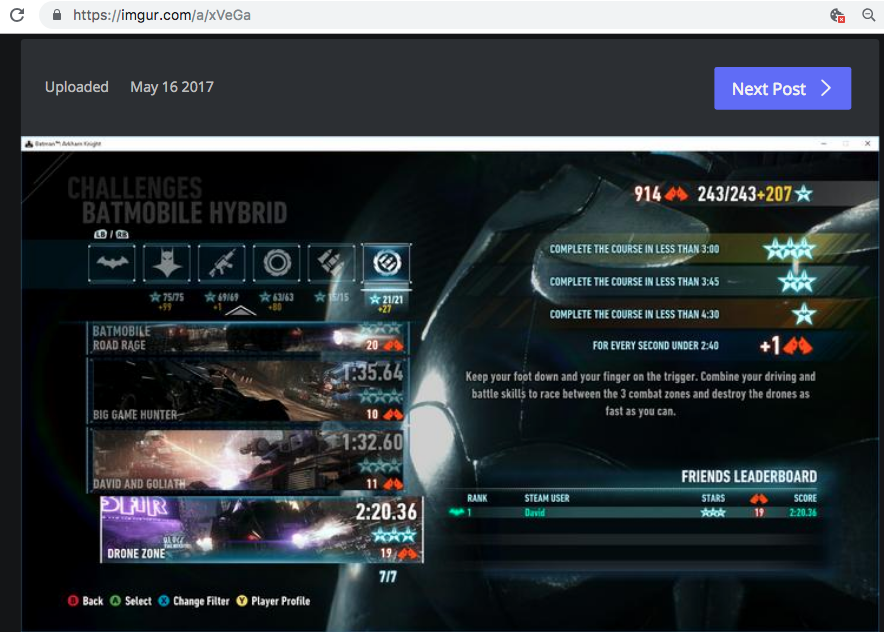This screenshot has height=632, width=884.
Task: Click the BATMOBILE HYBRID heading
Action: 184,213
